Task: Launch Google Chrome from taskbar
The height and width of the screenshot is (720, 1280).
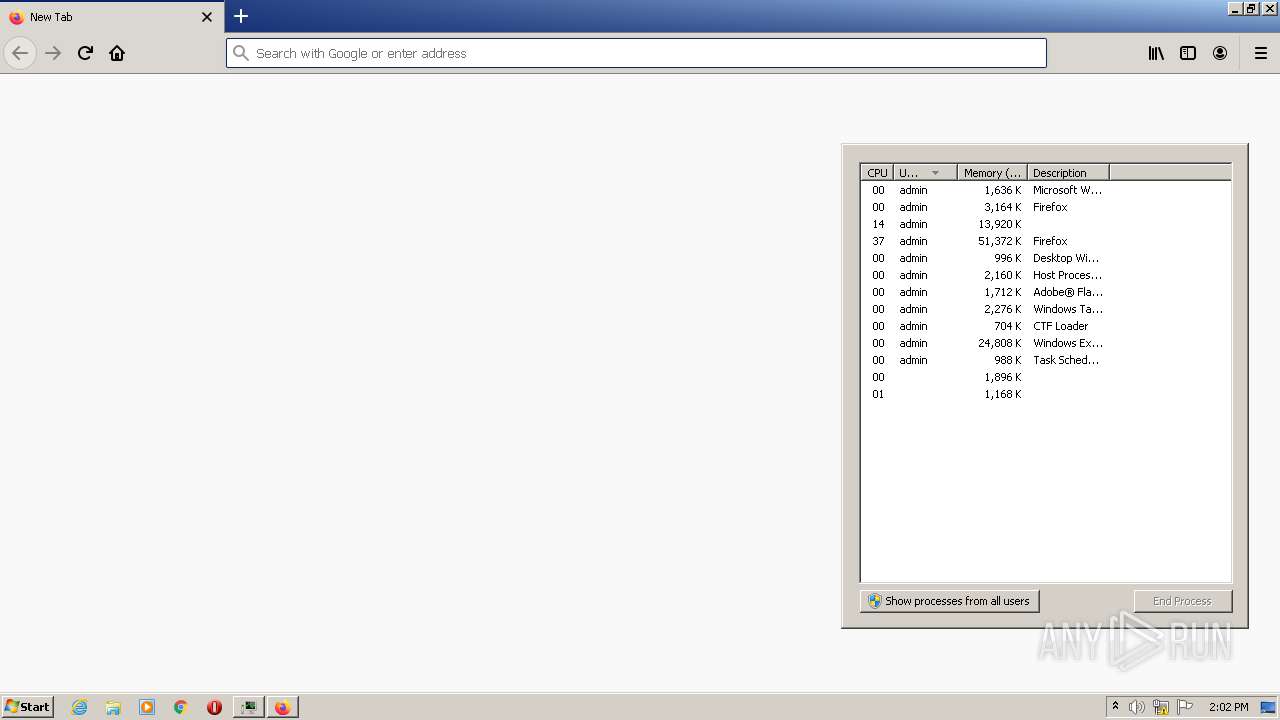Action: click(181, 707)
